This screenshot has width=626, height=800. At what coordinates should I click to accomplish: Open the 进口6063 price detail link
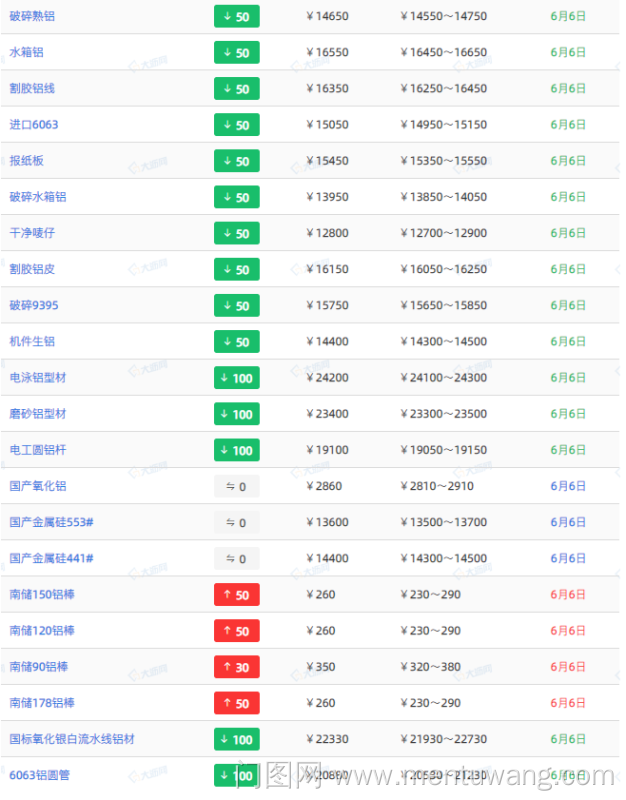click(34, 125)
